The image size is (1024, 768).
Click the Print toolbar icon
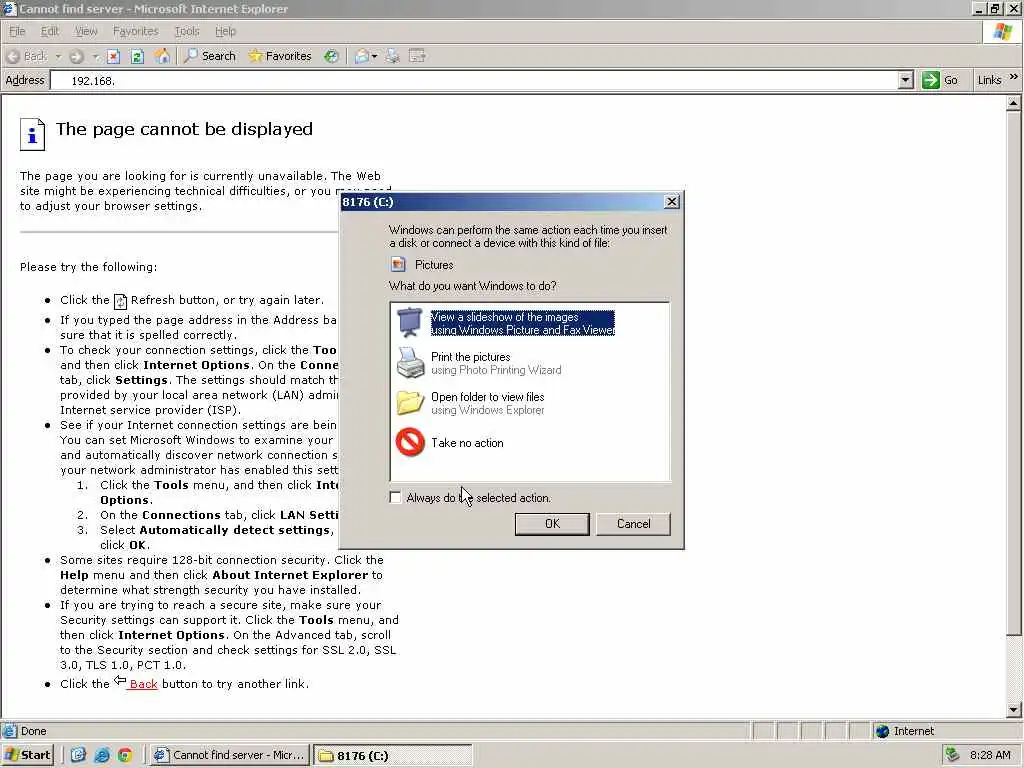(x=392, y=56)
